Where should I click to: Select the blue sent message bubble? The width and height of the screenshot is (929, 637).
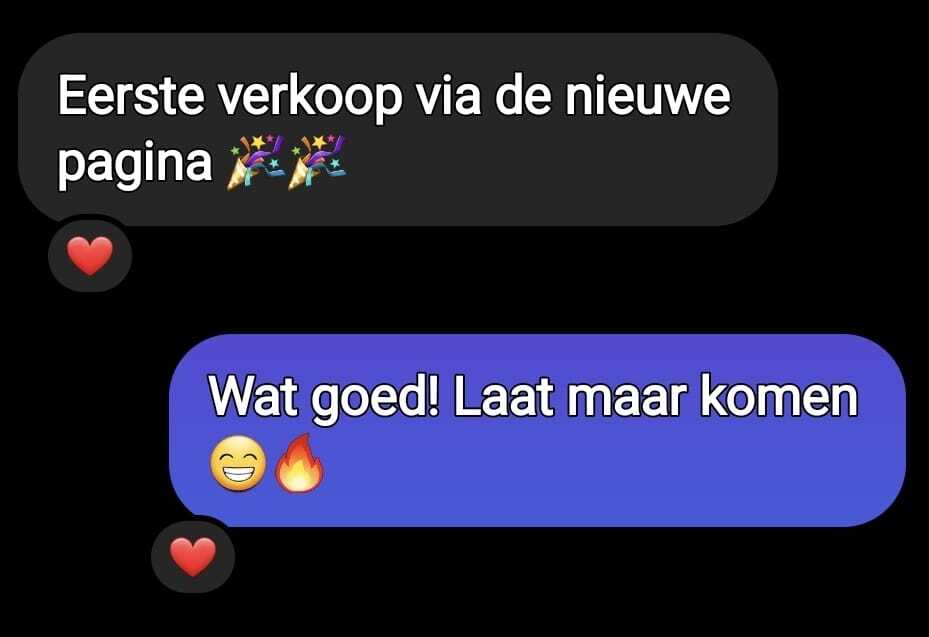(537, 430)
